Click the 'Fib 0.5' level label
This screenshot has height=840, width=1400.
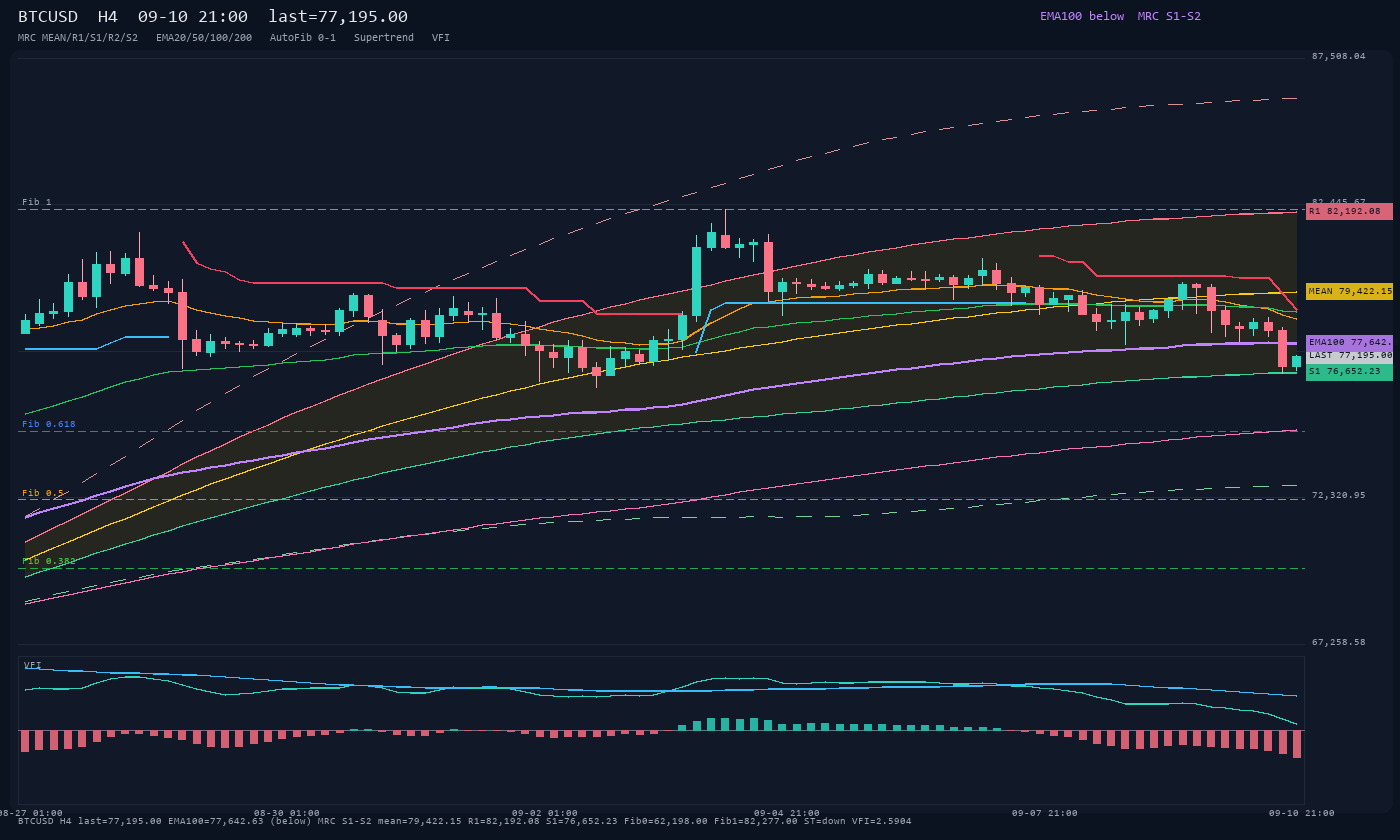43,493
